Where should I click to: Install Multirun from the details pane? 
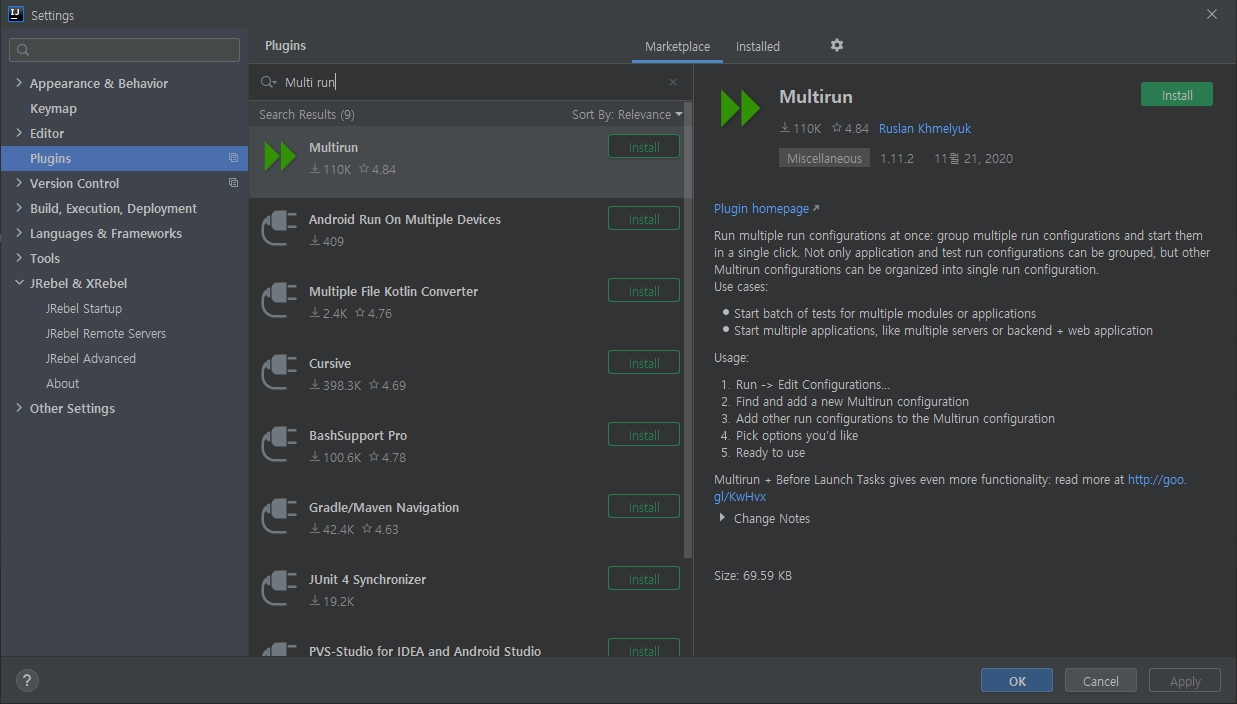[1177, 95]
